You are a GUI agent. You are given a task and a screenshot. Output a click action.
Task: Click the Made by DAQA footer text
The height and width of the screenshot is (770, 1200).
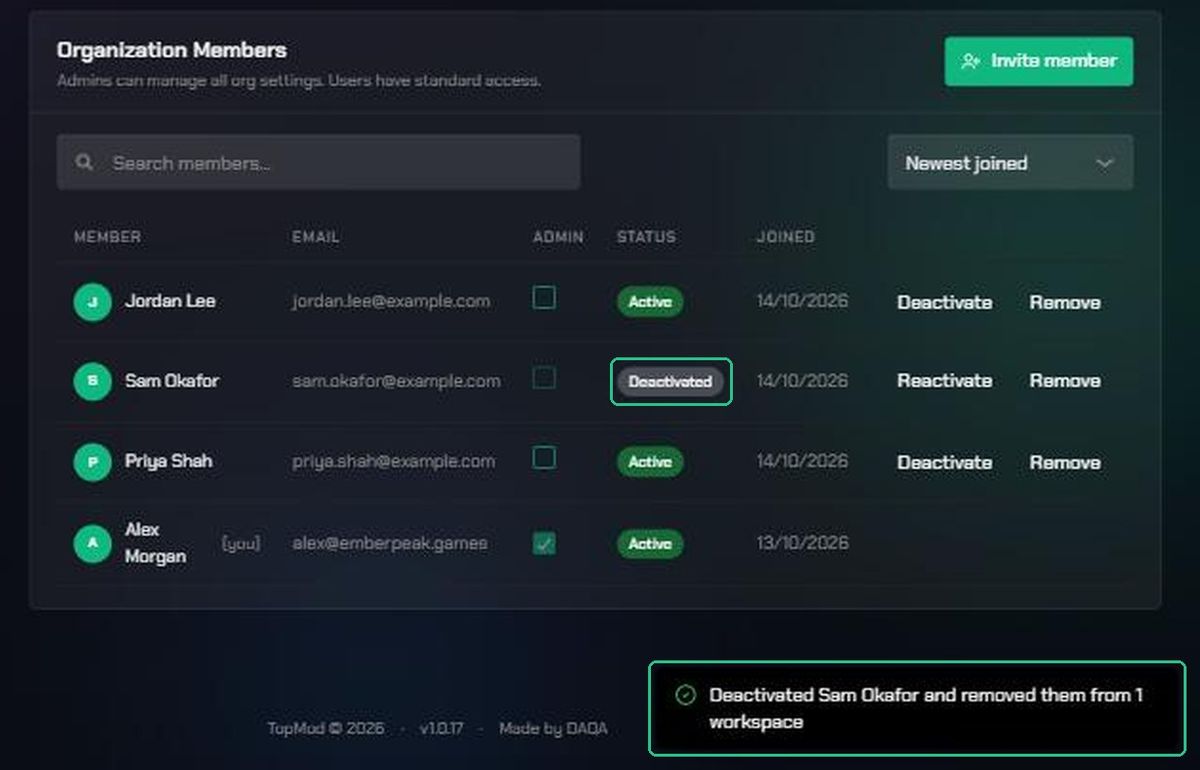[553, 728]
